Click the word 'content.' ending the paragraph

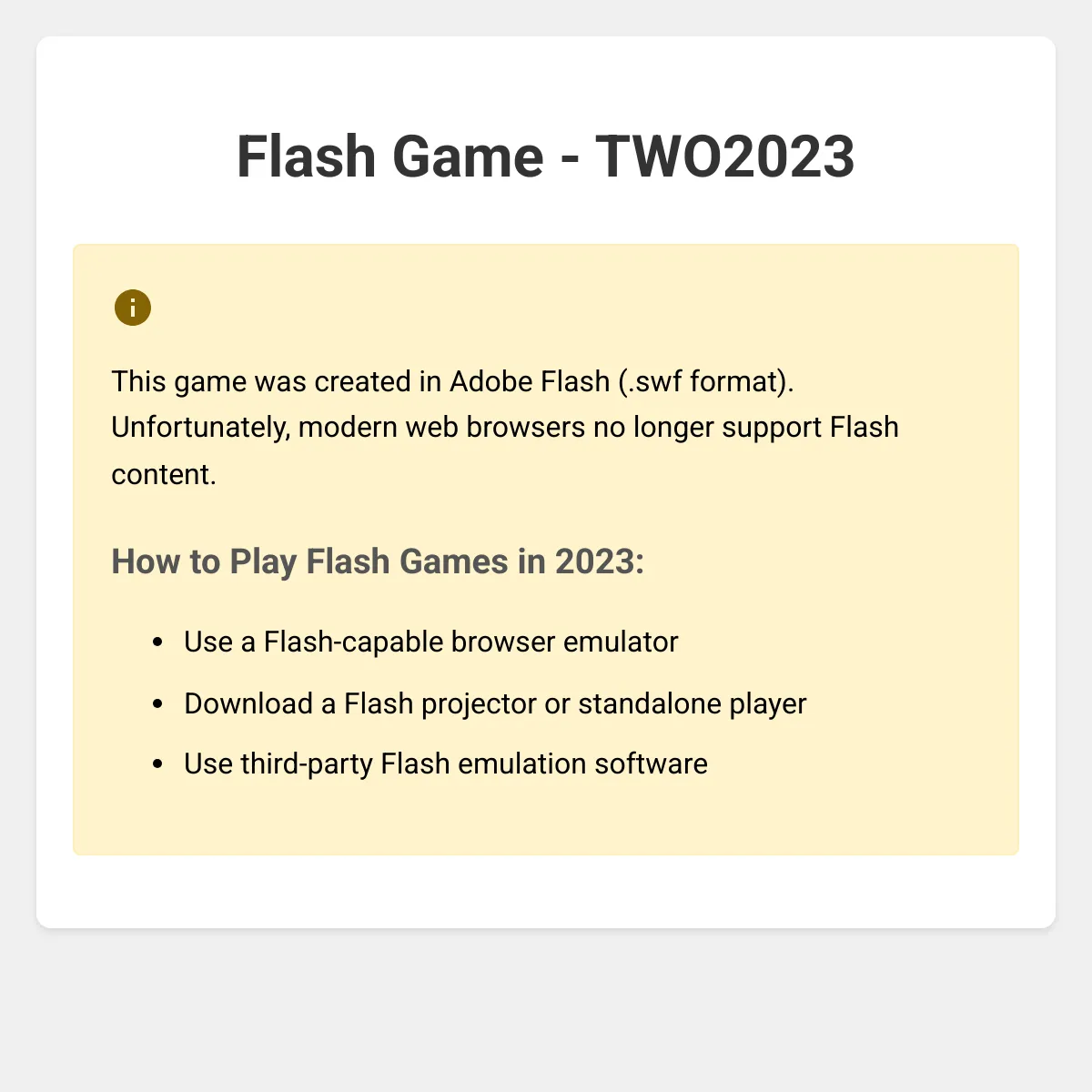tap(164, 475)
